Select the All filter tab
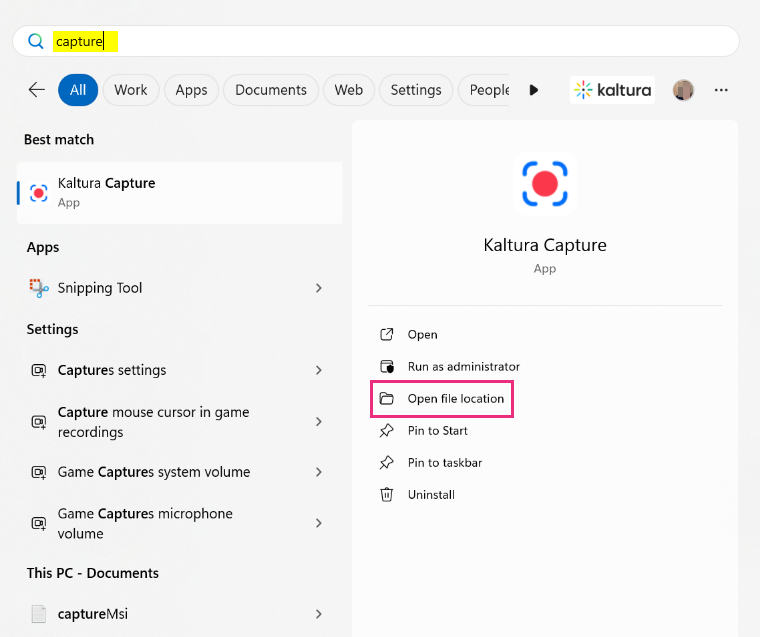 tap(78, 90)
